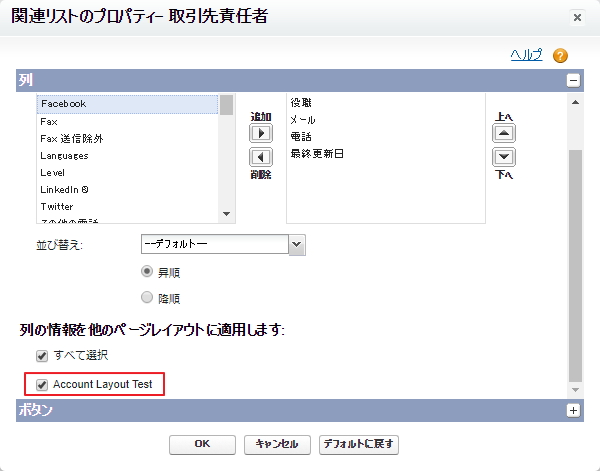Move selected column down with arrow
600x471 pixels.
click(505, 157)
